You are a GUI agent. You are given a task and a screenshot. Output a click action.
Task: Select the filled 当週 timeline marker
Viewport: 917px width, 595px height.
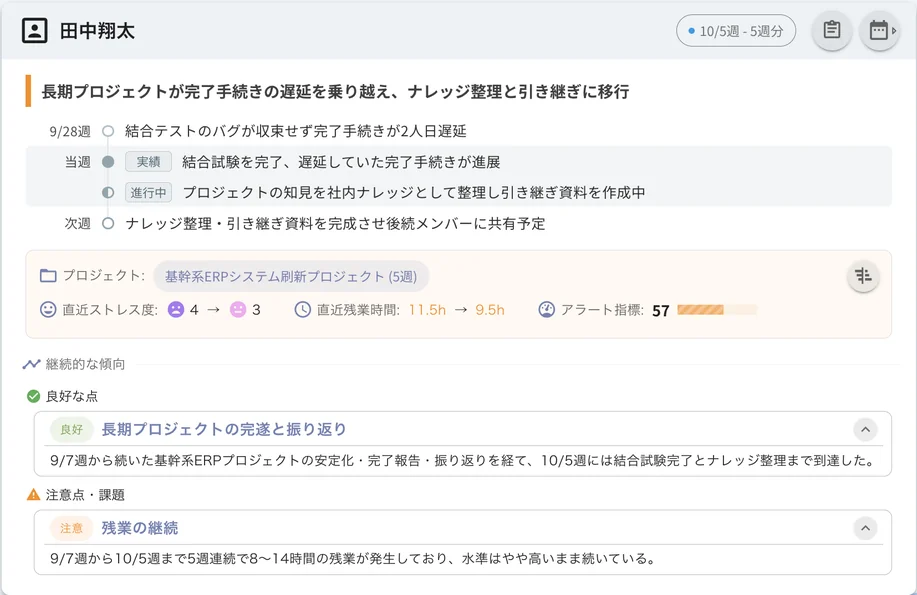tap(108, 162)
